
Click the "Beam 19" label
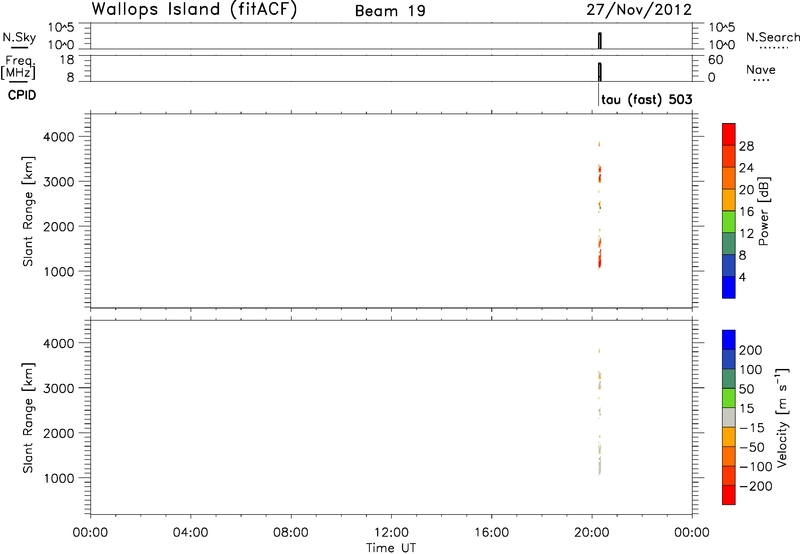point(390,11)
